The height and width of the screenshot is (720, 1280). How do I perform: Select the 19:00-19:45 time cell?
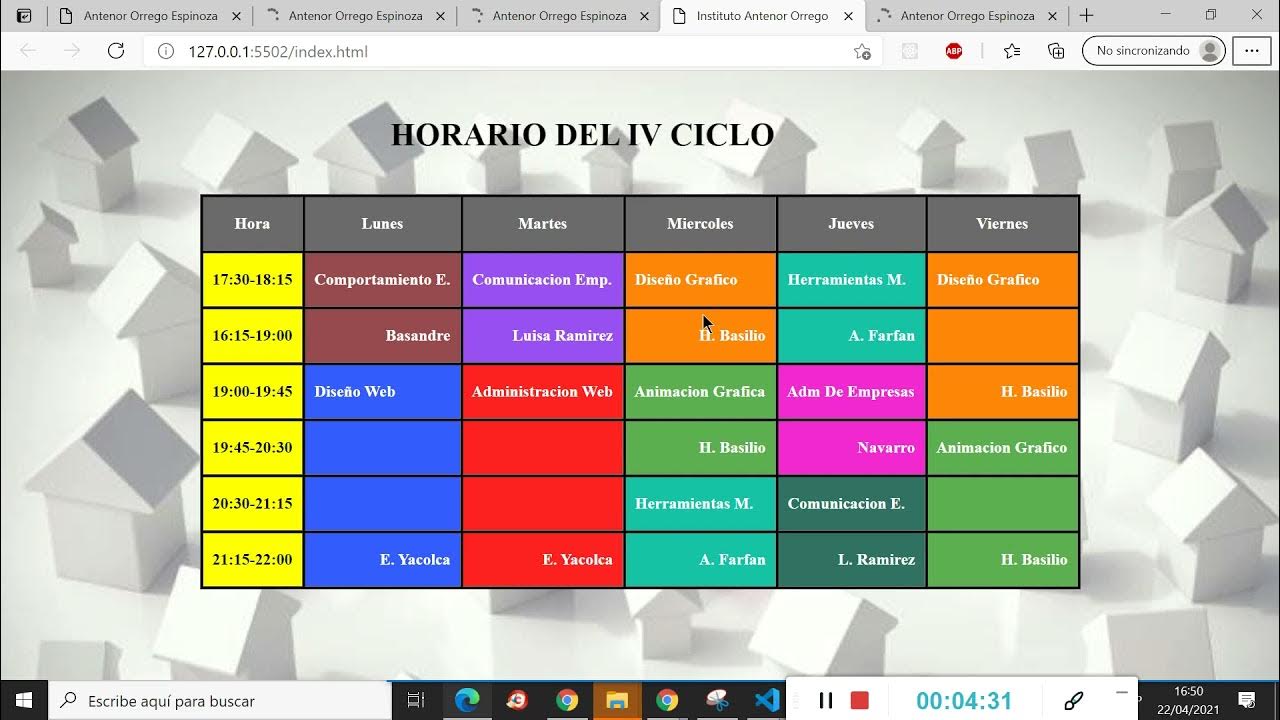[x=252, y=392]
